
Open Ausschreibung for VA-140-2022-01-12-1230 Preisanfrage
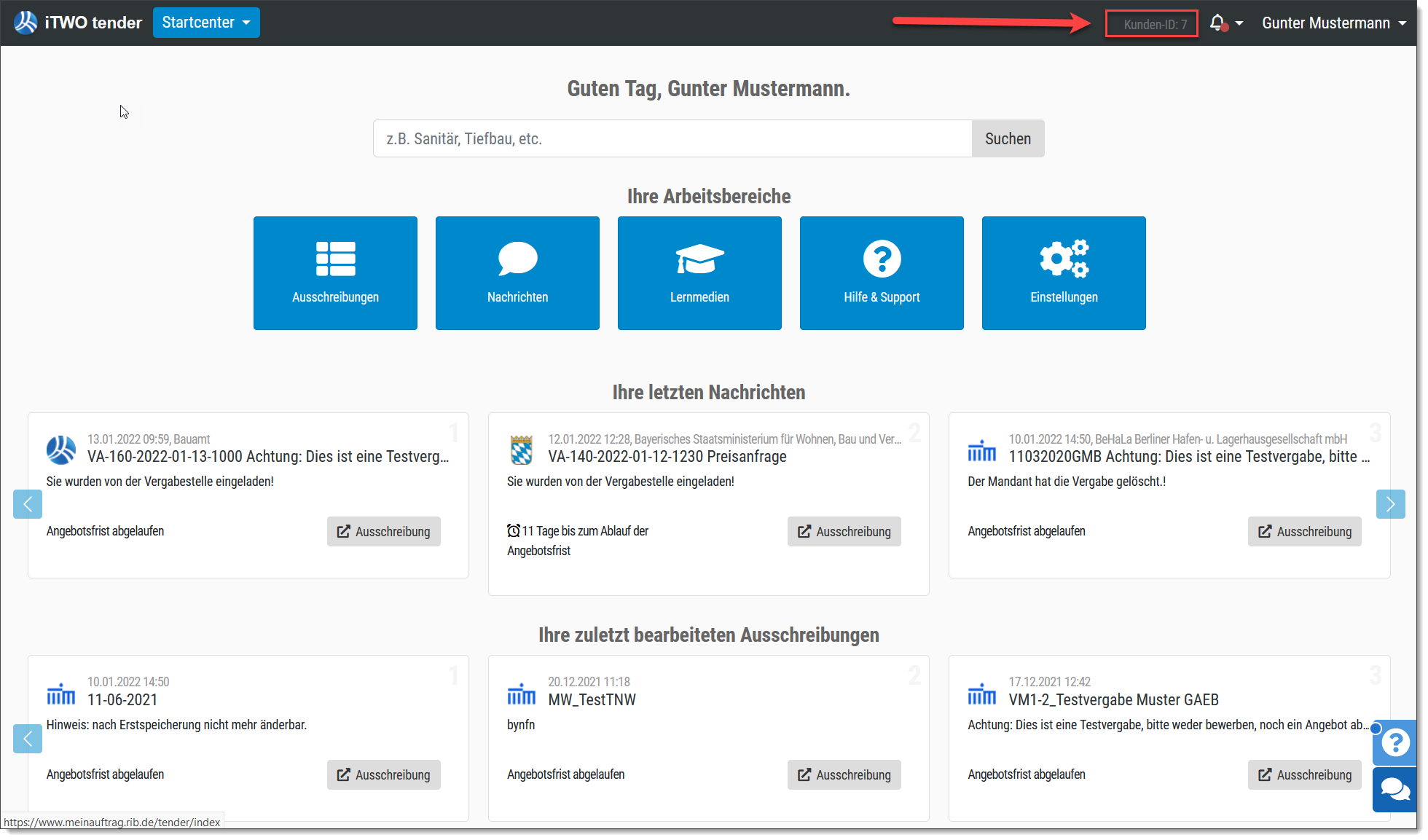point(844,532)
